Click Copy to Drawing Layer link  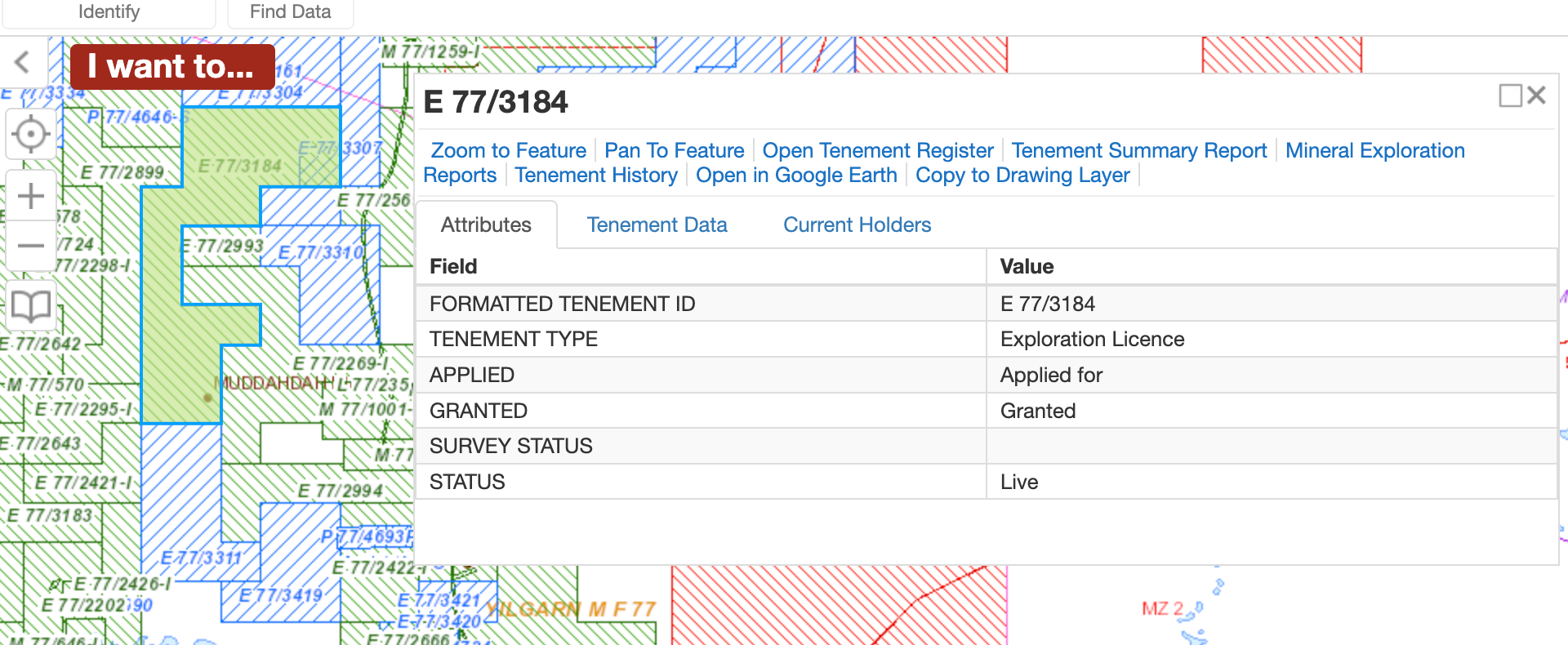(x=1022, y=175)
